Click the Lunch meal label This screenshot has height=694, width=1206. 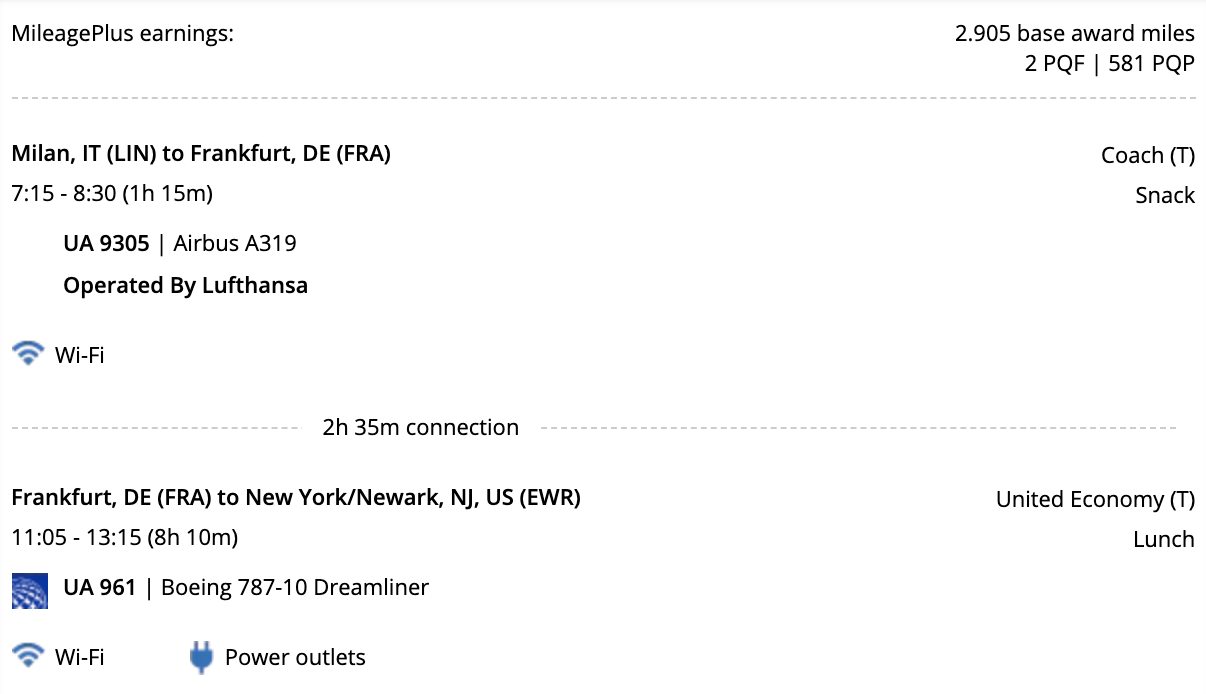[x=1164, y=540]
